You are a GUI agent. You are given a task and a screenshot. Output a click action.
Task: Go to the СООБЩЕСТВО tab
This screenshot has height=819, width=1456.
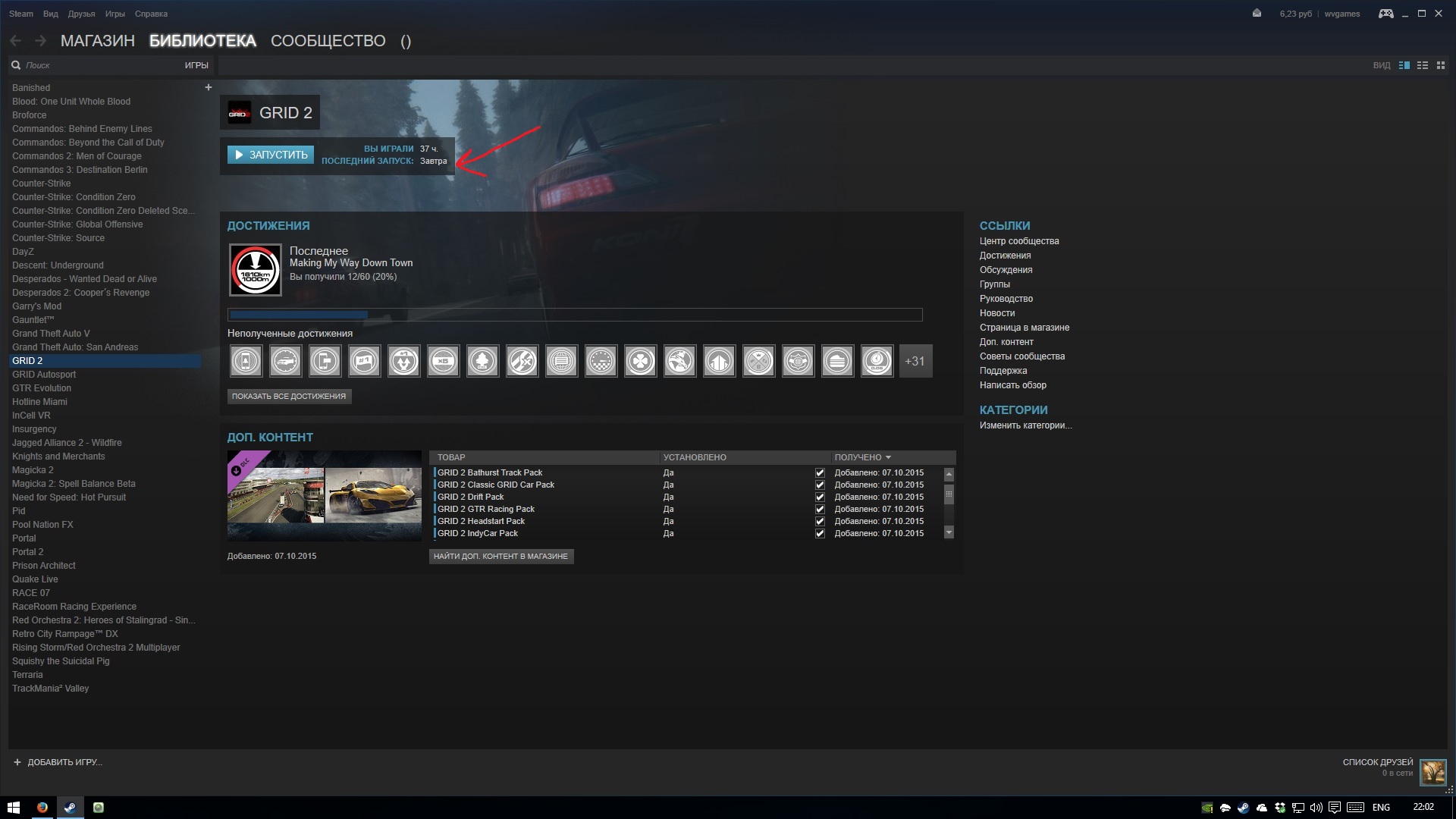pyautogui.click(x=328, y=41)
